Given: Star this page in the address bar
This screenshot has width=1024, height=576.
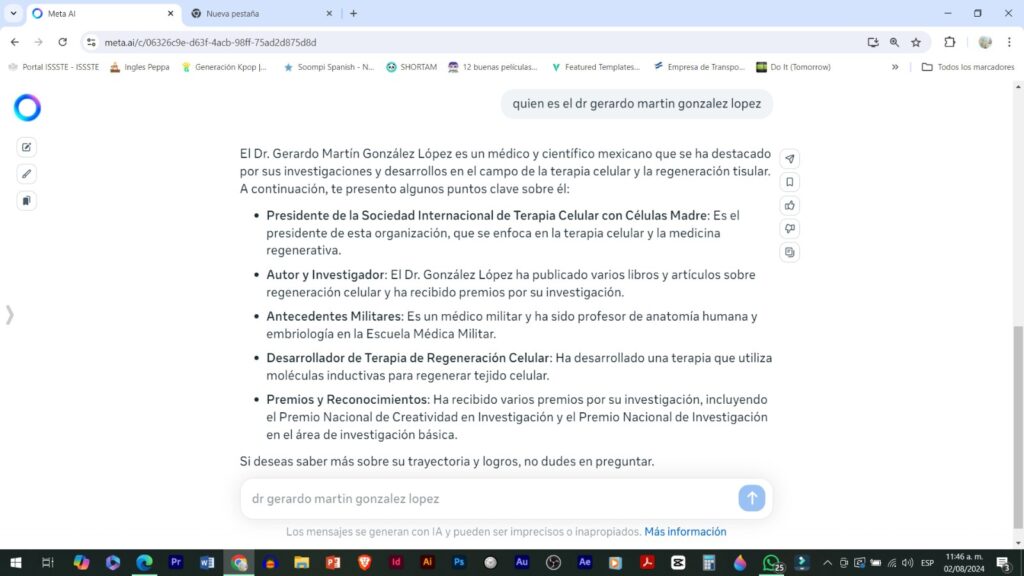Looking at the screenshot, I should coord(916,42).
